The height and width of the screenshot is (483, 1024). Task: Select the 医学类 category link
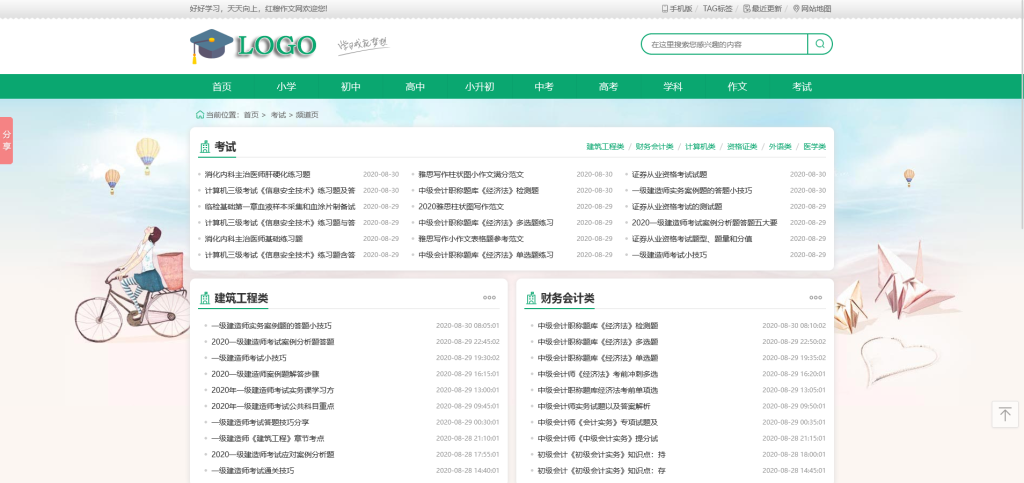point(814,147)
